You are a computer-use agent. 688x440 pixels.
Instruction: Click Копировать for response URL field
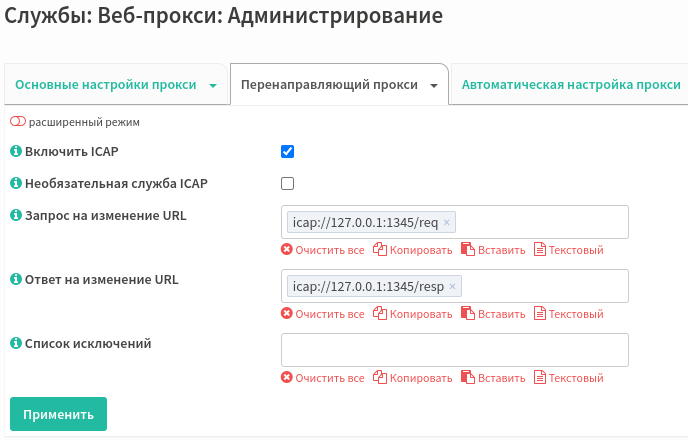(x=421, y=314)
